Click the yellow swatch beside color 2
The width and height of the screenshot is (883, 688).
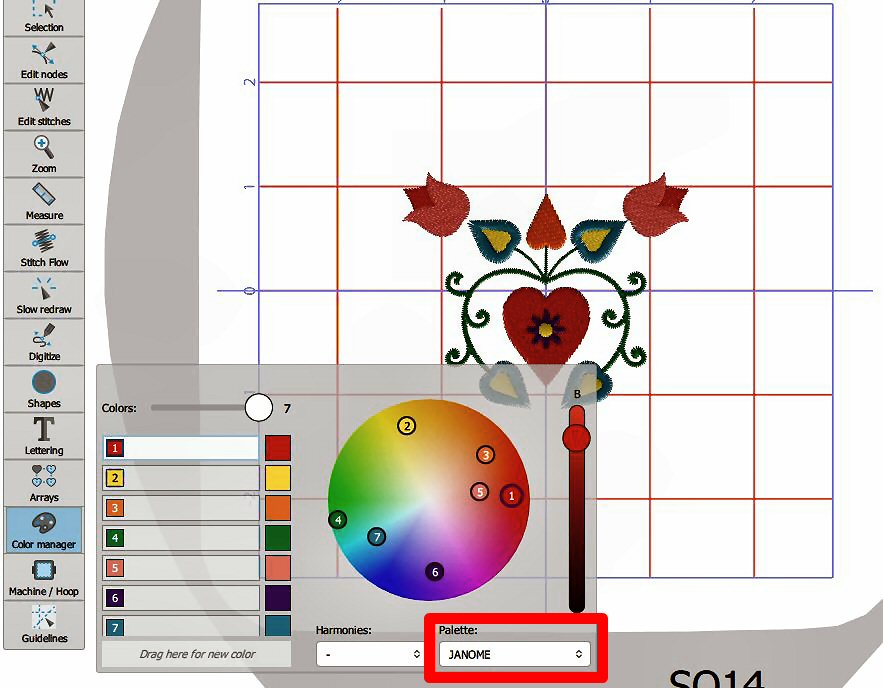tap(278, 478)
